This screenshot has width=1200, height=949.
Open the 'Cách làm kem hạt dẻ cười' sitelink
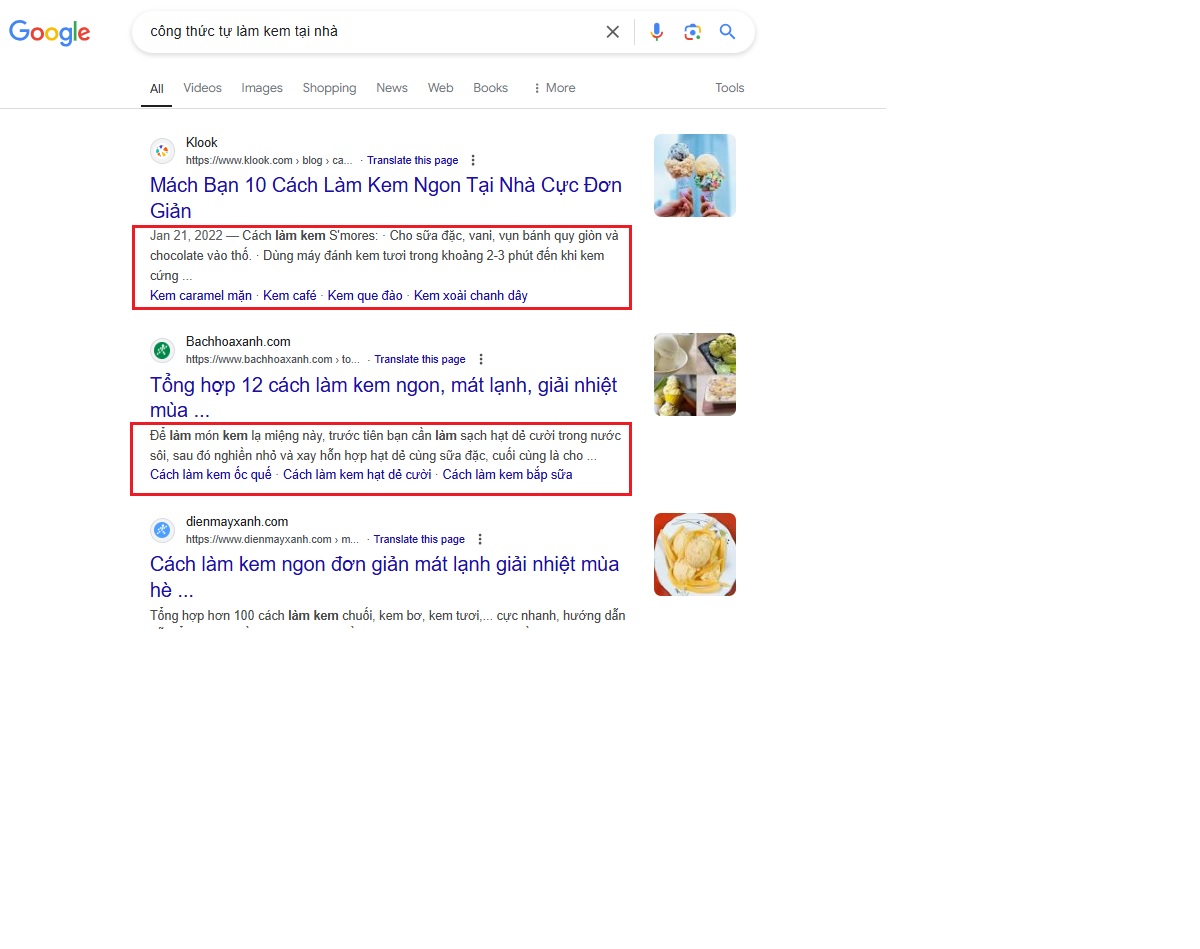[357, 474]
